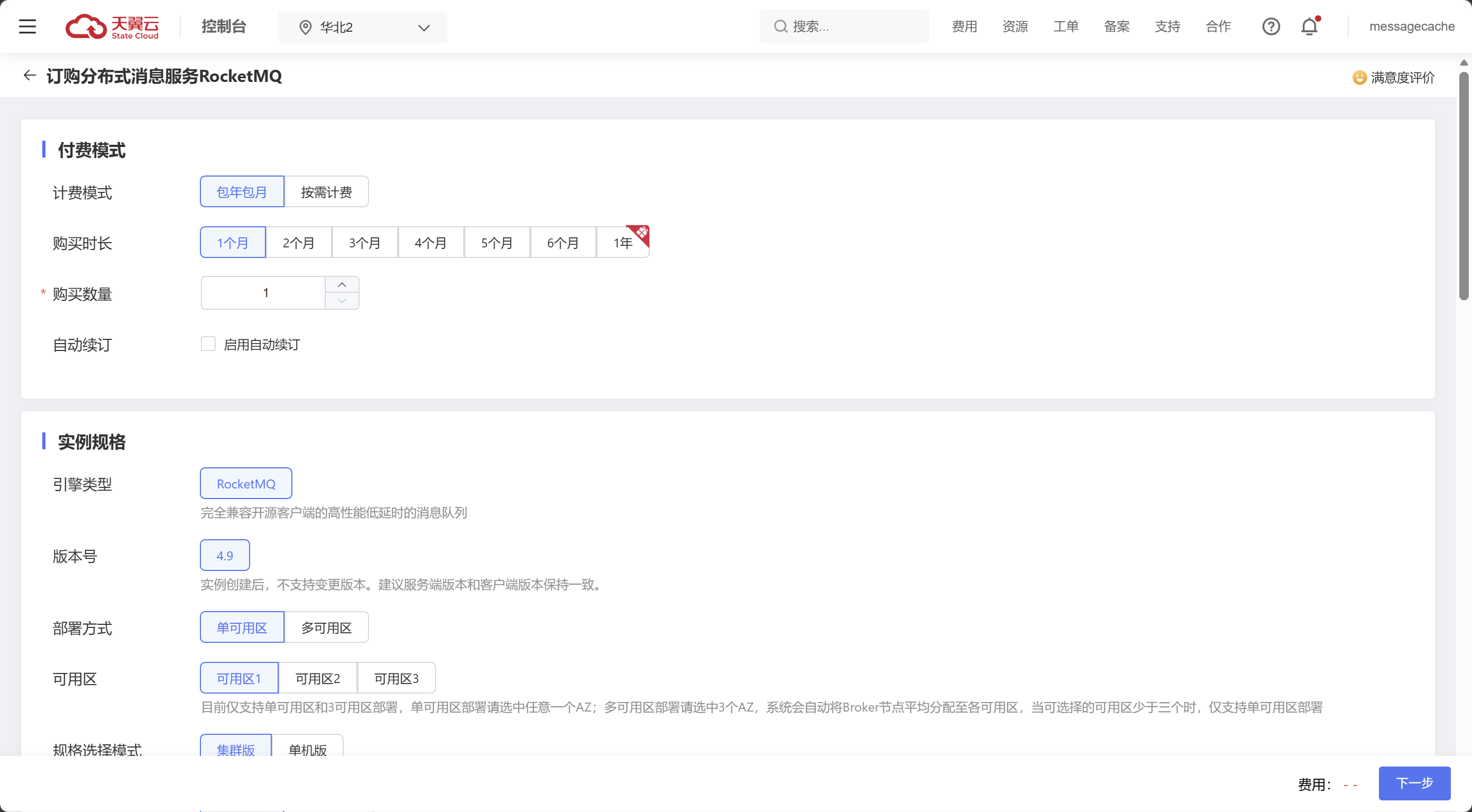The image size is (1472, 812).
Task: Click the 下一步 button
Action: [1414, 783]
